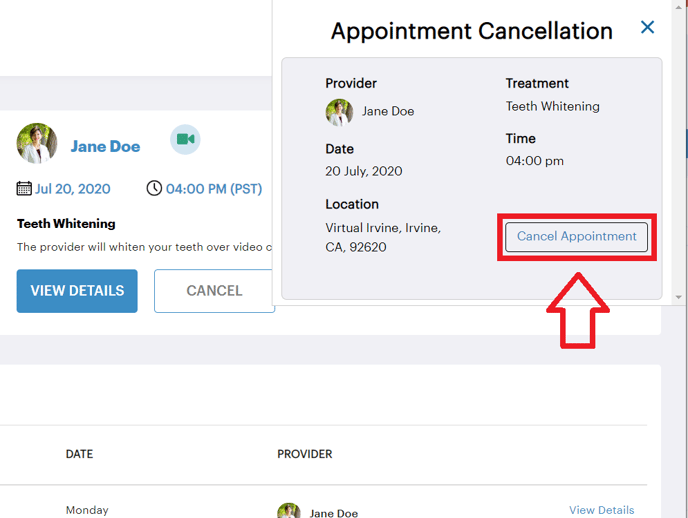Screen dimensions: 688x518
Task: Click the provider avatar in cancellation panel
Action: pos(339,112)
